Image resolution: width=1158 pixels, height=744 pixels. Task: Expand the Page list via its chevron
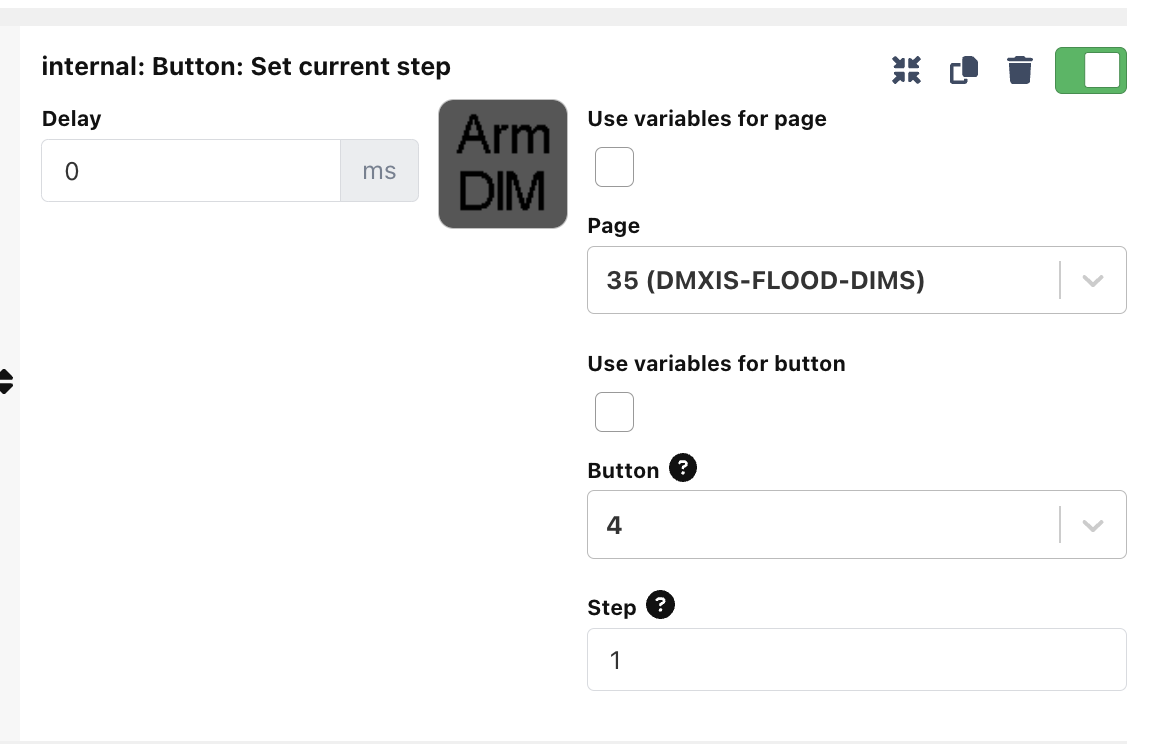[x=1092, y=280]
